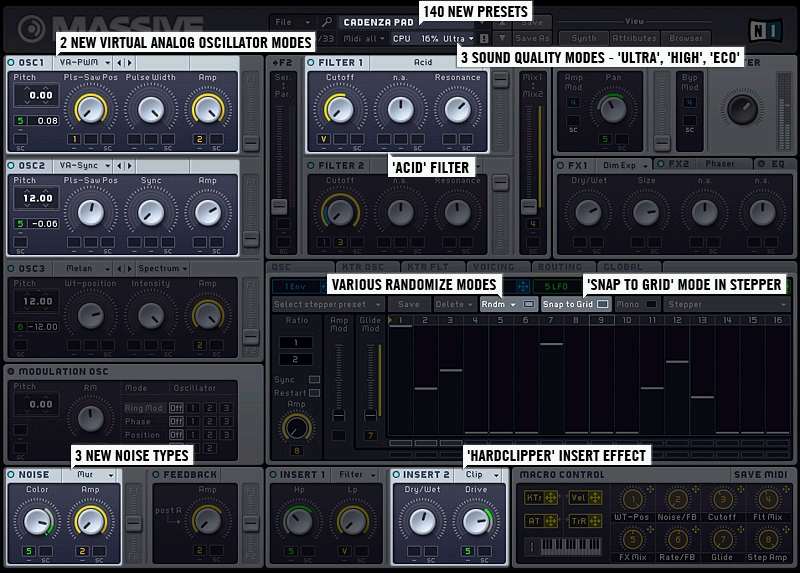This screenshot has height=573, width=800.
Task: Toggle Insert 2 power button
Action: (396, 475)
